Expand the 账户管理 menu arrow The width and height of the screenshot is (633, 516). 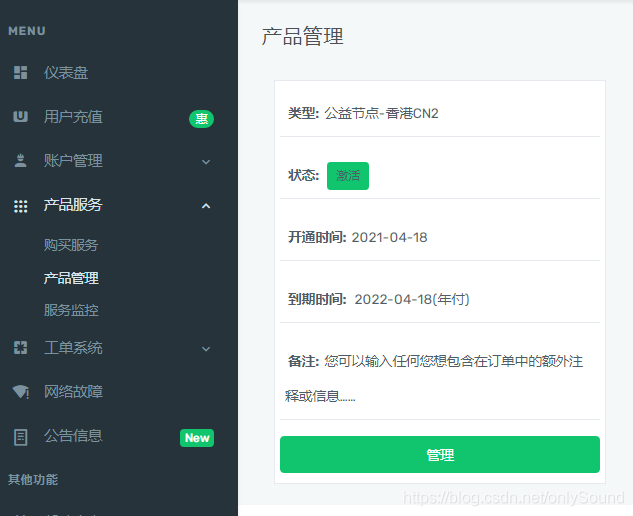tap(206, 162)
